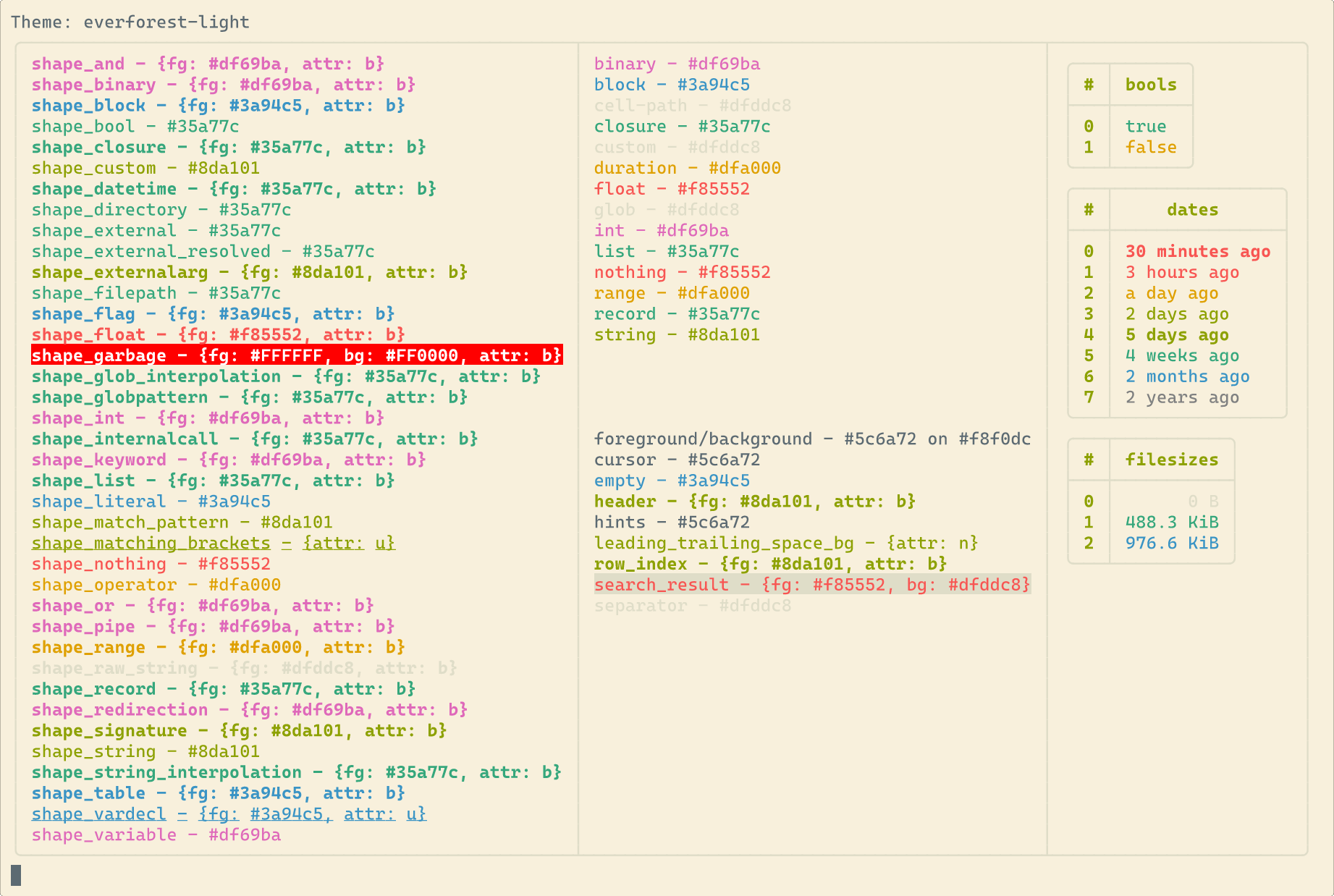Click '30 minutes ago' date cell

[x=1198, y=252]
